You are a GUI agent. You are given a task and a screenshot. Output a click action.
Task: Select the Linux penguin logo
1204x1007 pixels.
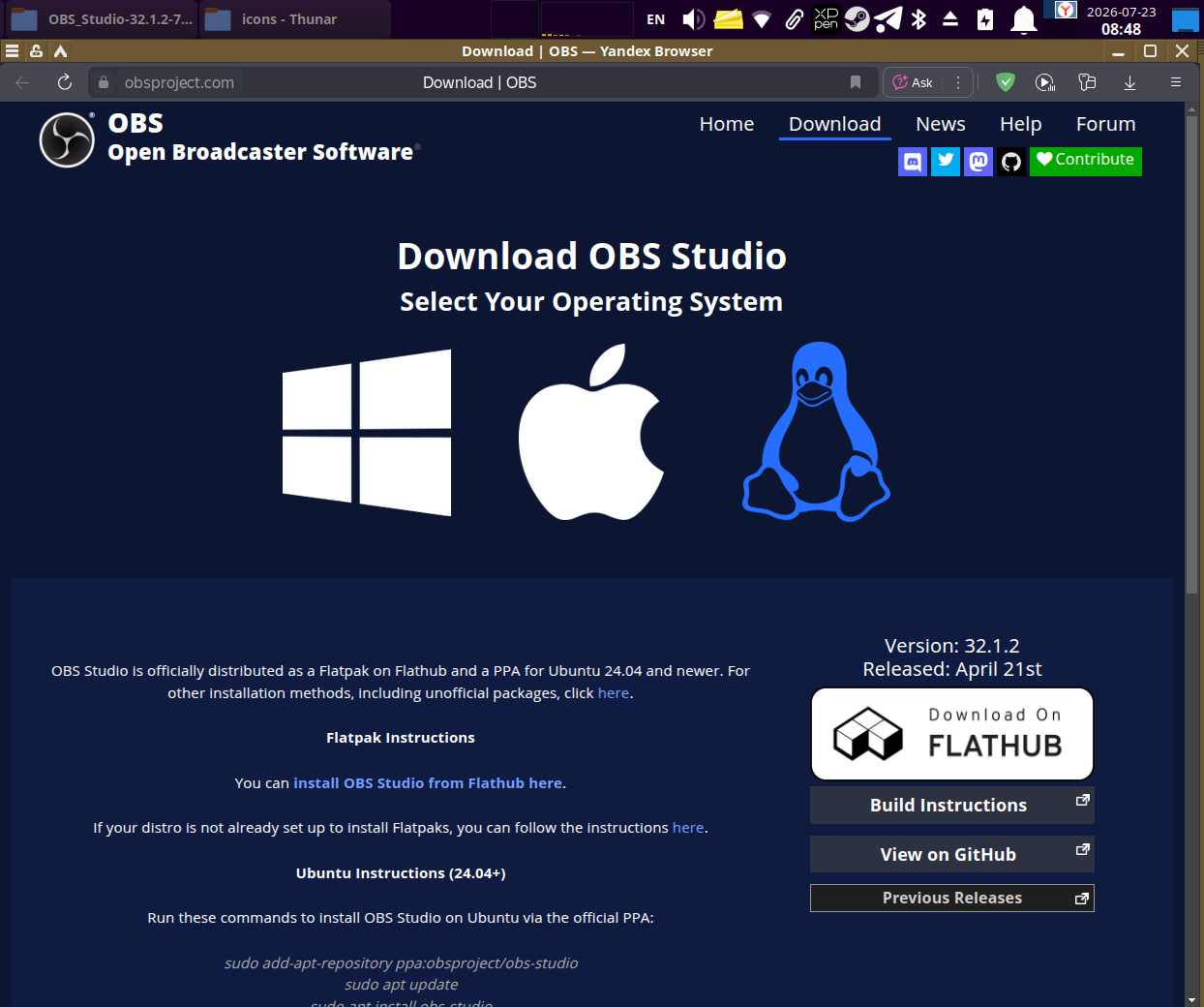pos(817,432)
